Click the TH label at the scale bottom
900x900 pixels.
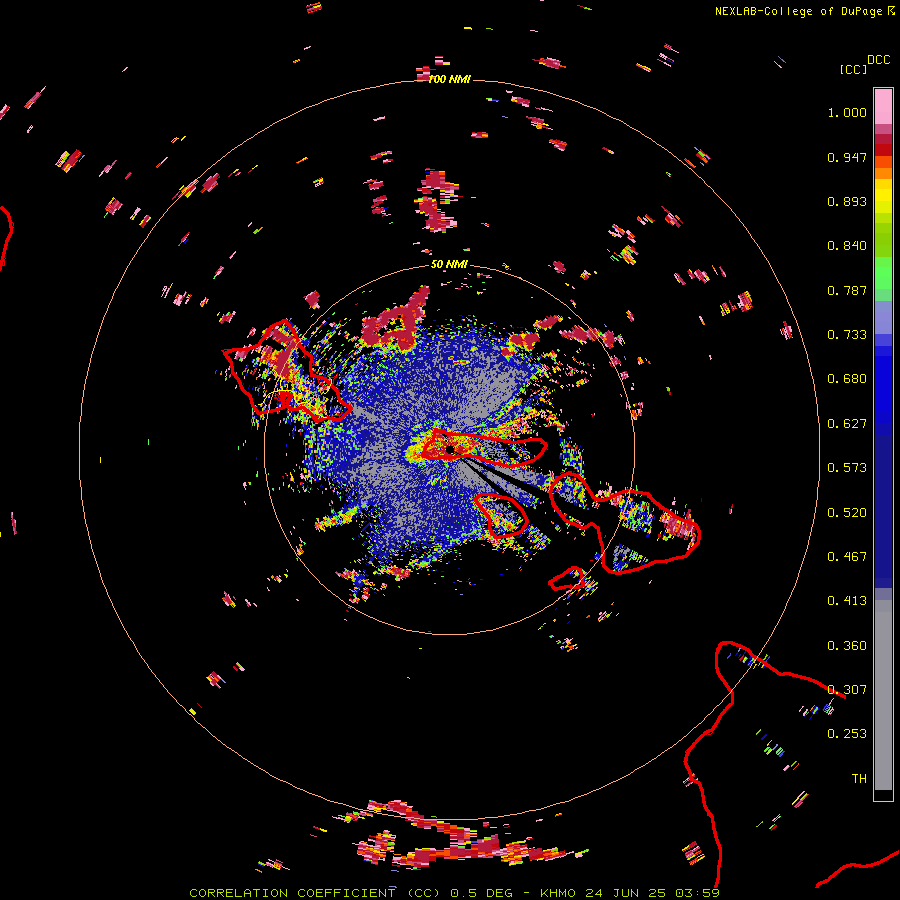859,779
